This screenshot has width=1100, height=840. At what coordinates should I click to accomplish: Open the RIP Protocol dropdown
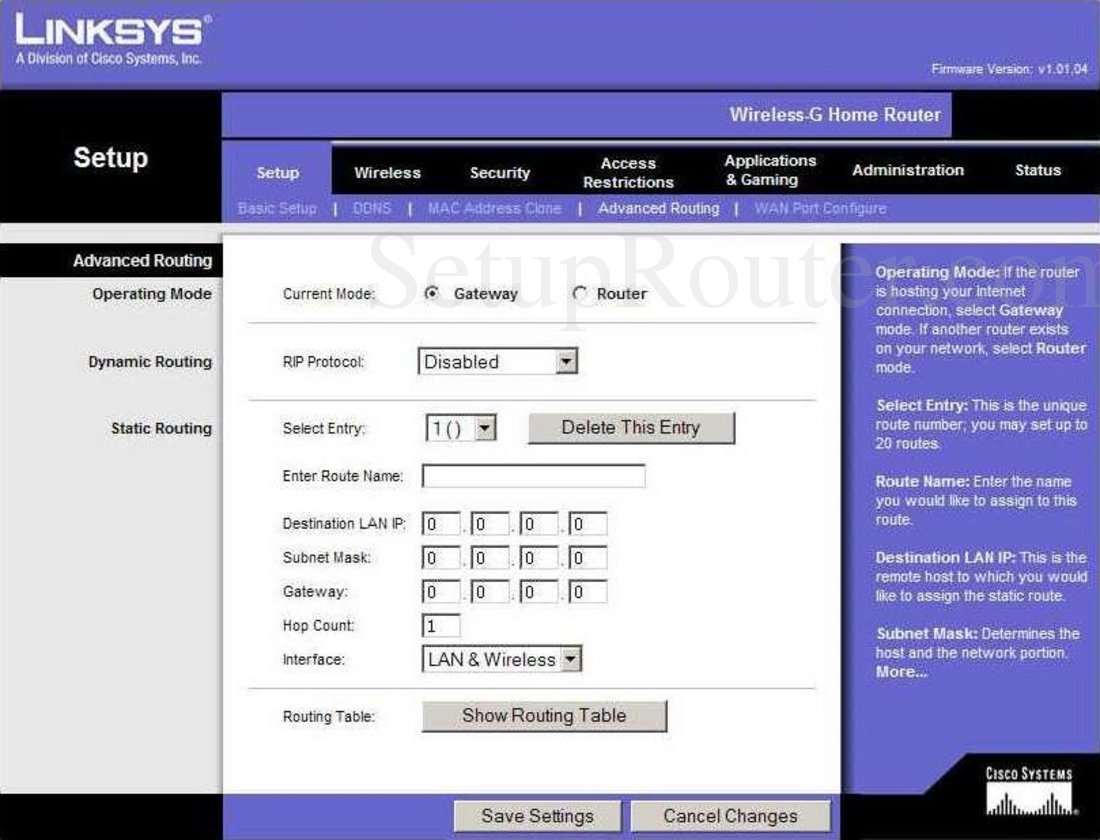(x=497, y=361)
